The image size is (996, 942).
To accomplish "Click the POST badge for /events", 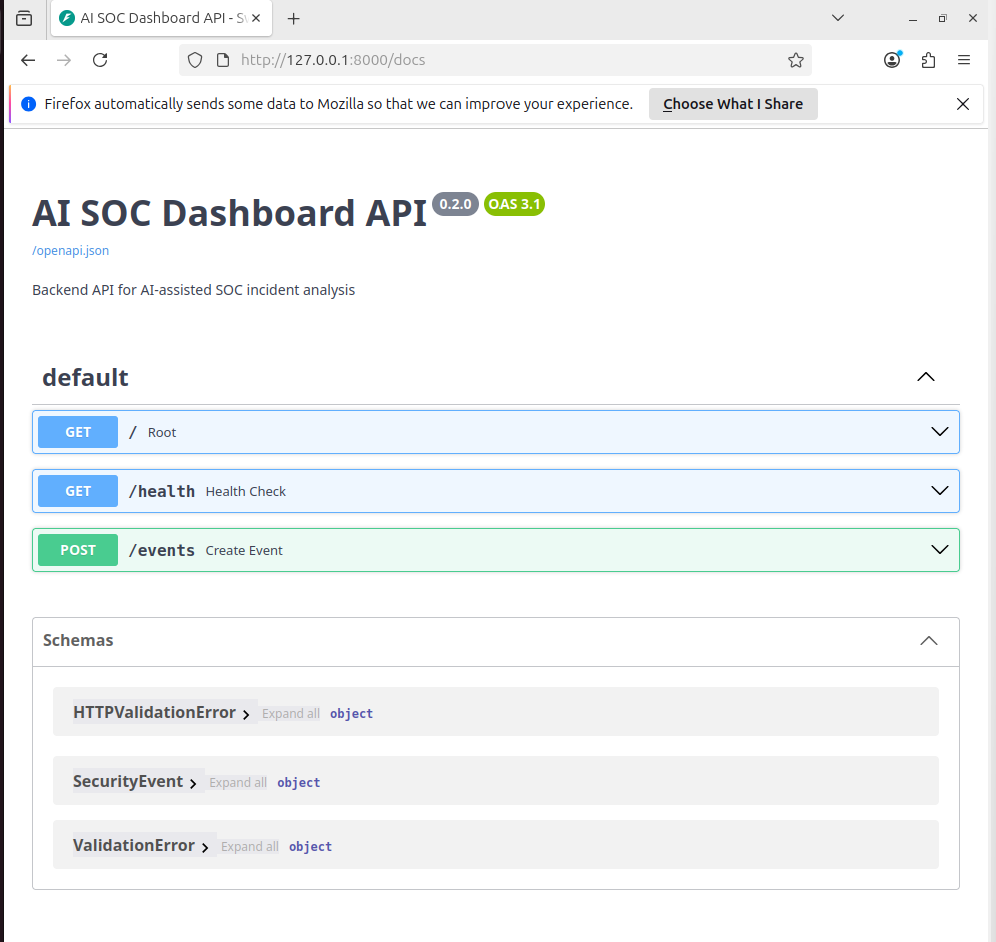I will tap(78, 550).
